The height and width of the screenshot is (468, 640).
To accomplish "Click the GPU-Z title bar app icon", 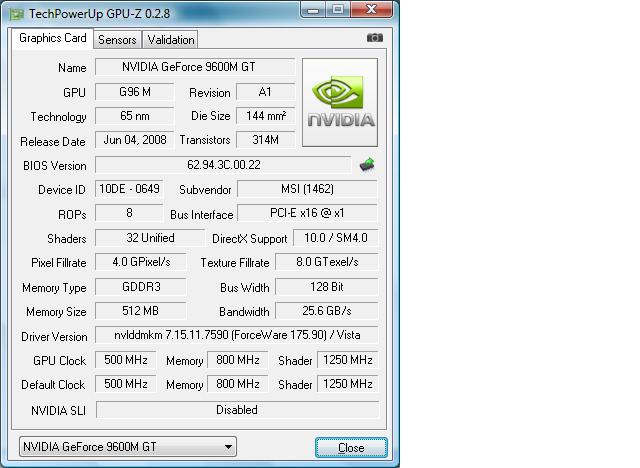I will [17, 14].
